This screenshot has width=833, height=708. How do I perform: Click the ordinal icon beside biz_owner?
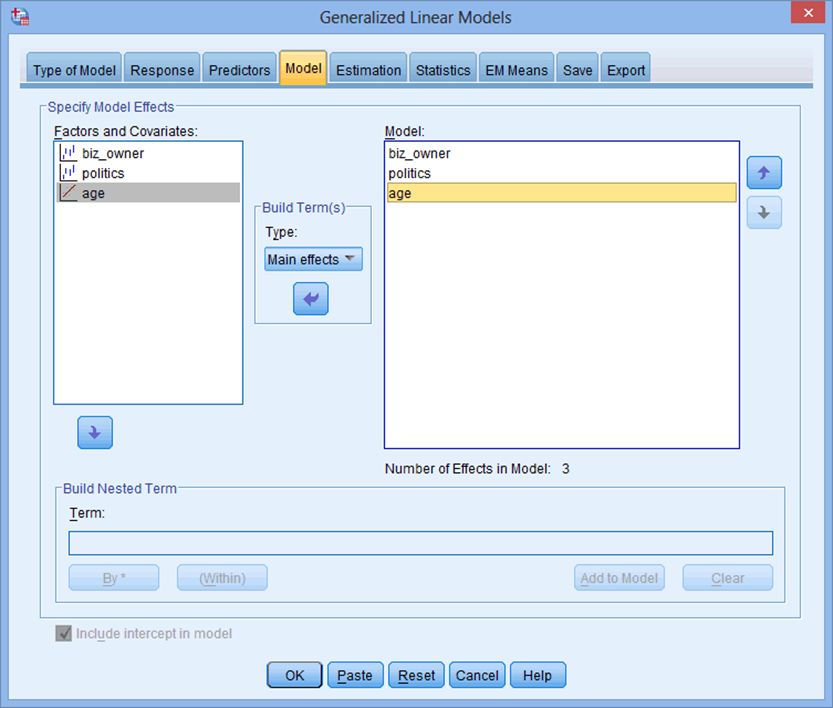click(x=67, y=153)
